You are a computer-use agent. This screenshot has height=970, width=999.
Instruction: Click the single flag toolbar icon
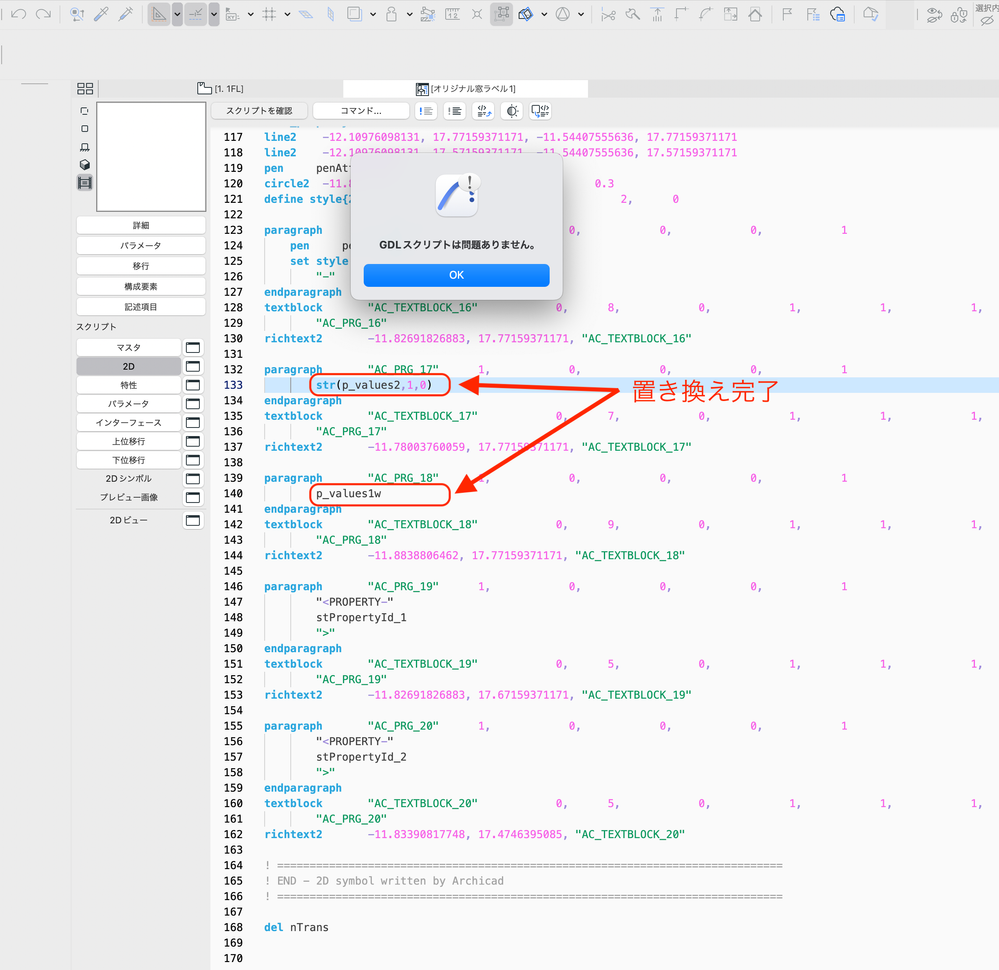[x=787, y=14]
